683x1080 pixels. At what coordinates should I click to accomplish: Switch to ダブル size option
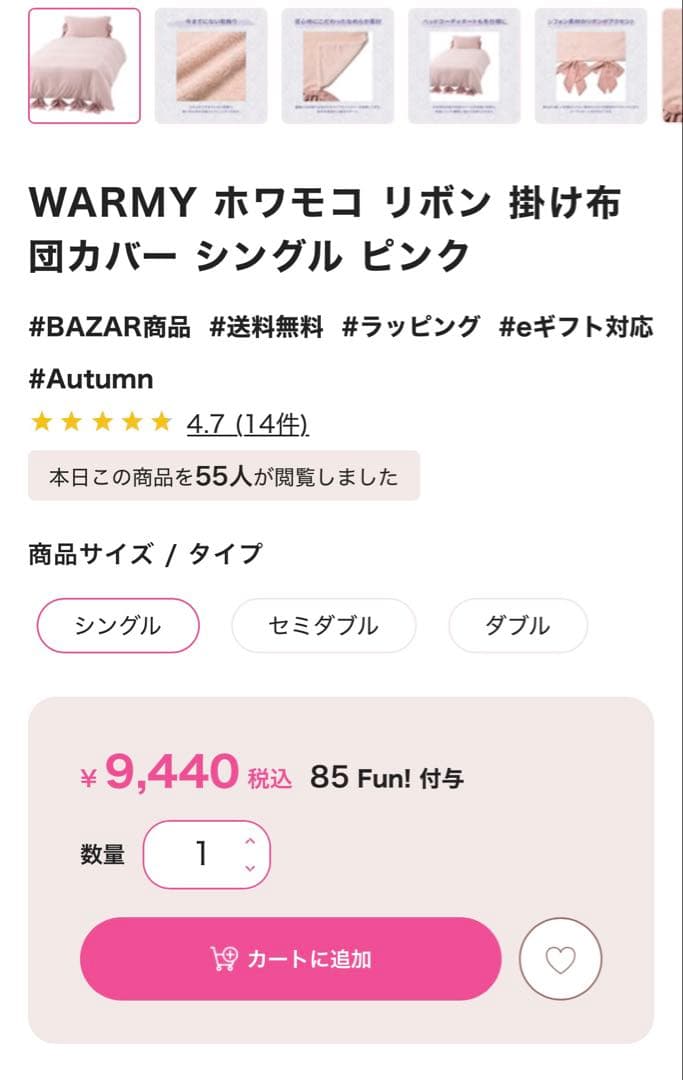(517, 626)
